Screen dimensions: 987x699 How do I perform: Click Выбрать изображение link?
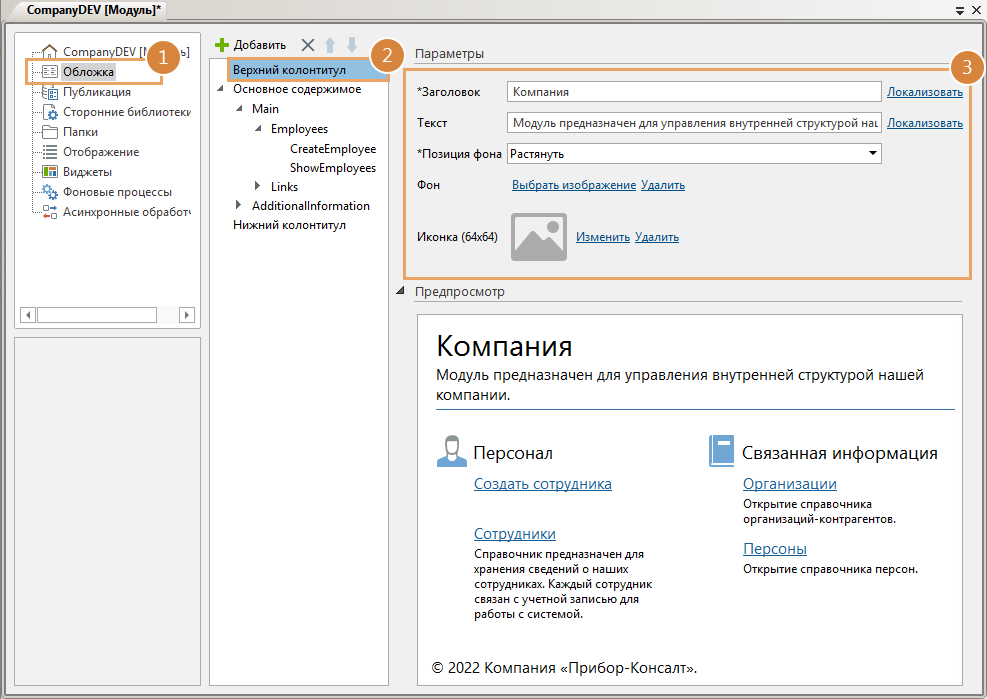(x=573, y=185)
